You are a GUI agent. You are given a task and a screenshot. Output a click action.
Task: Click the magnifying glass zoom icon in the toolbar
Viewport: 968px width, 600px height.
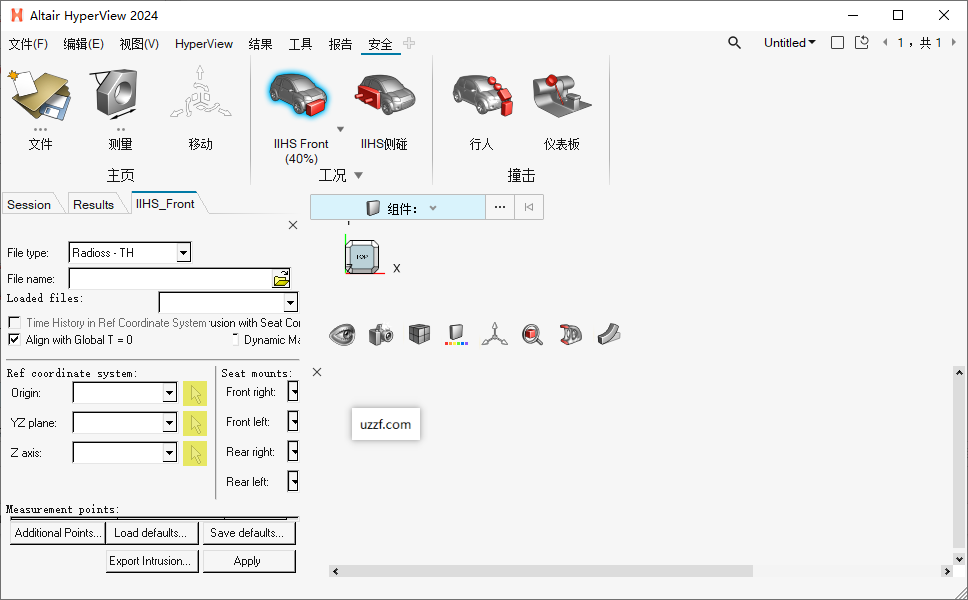point(532,334)
